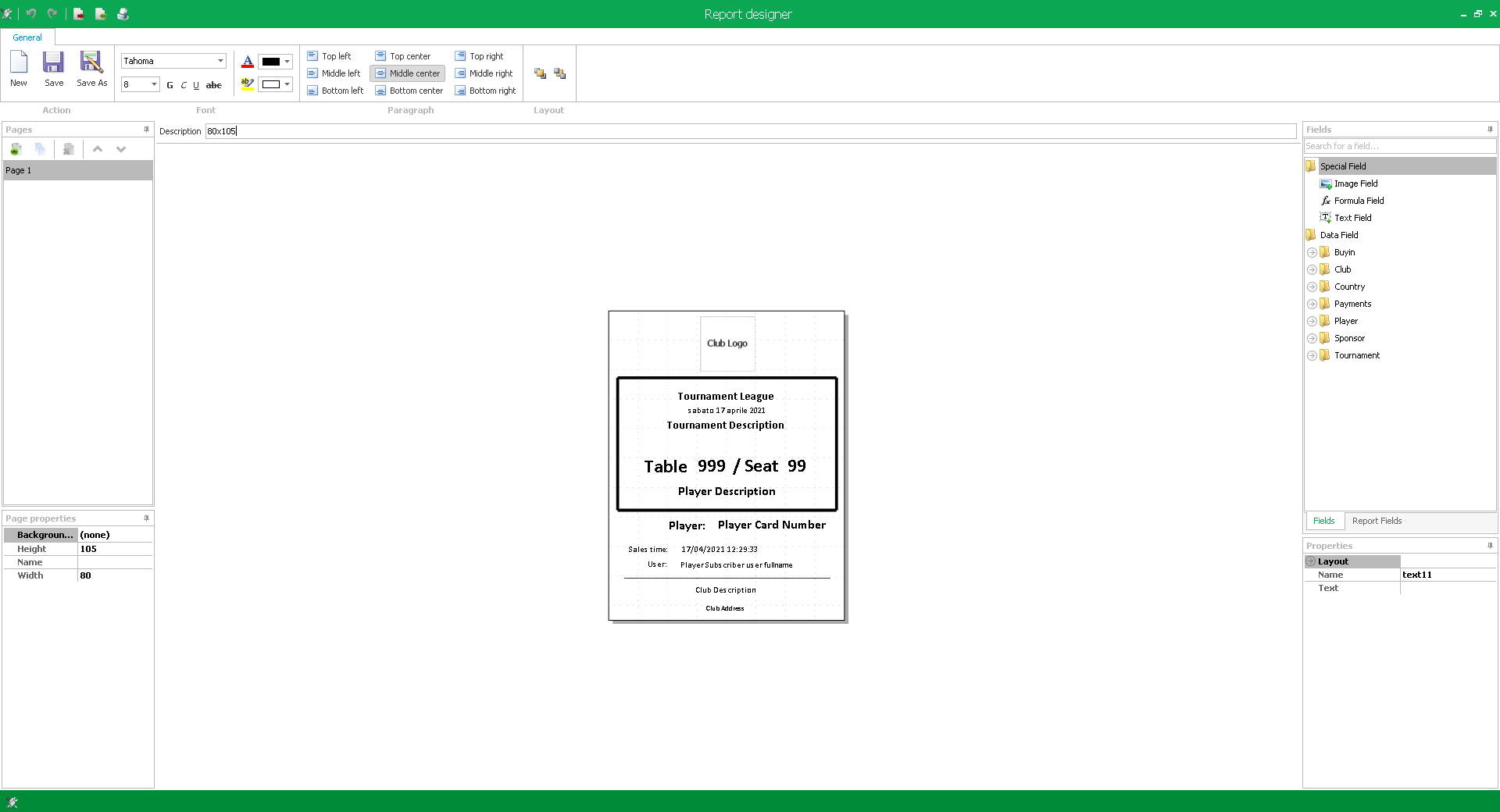Enable strikethrough with the abe button
The image size is (1500, 812).
coord(213,85)
